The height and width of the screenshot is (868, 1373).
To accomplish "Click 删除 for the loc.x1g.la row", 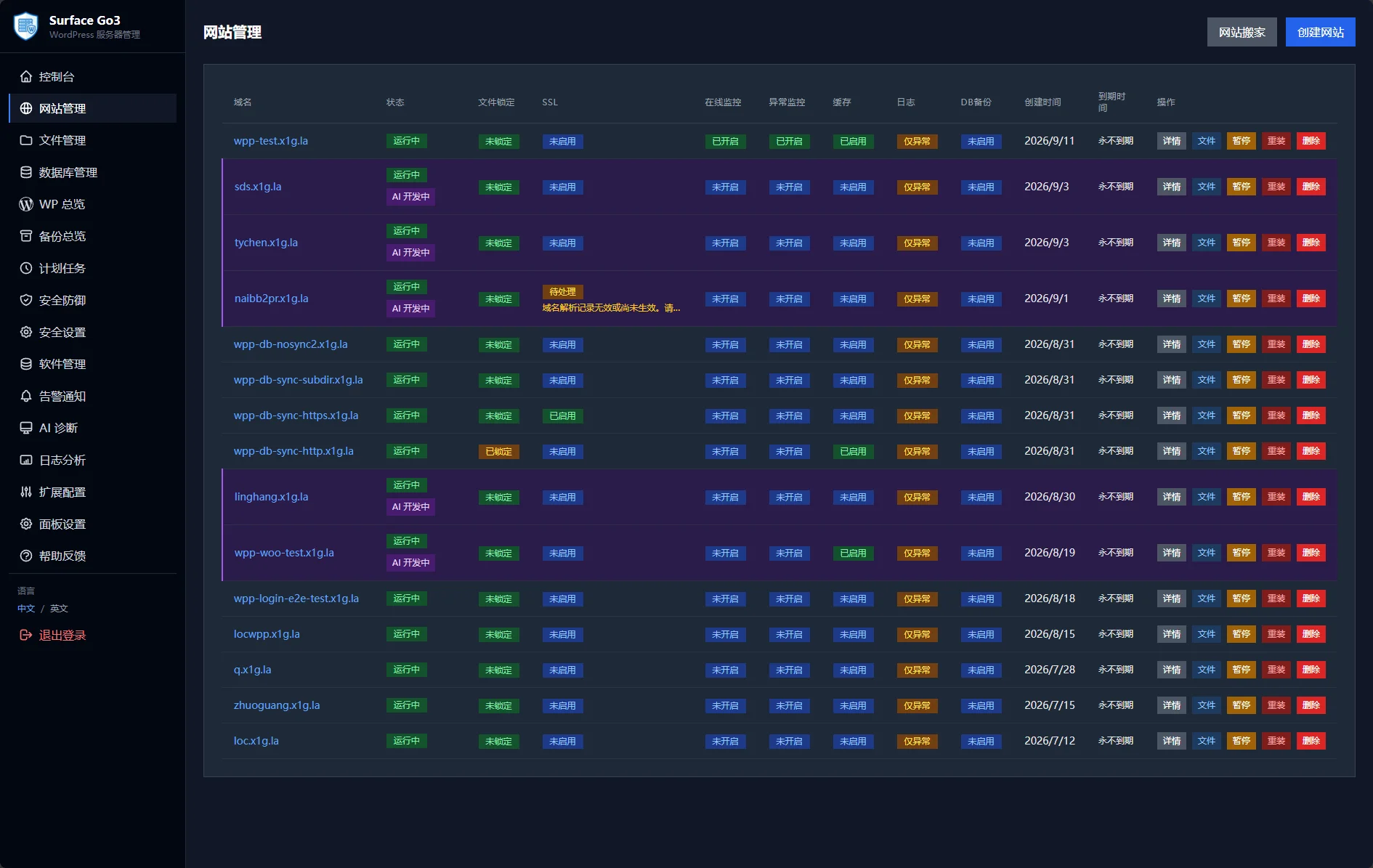I will point(1311,741).
